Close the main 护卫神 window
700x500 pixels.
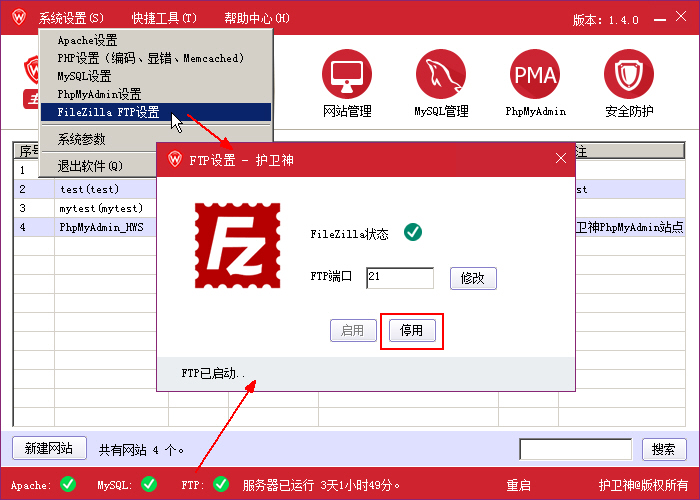pos(681,17)
